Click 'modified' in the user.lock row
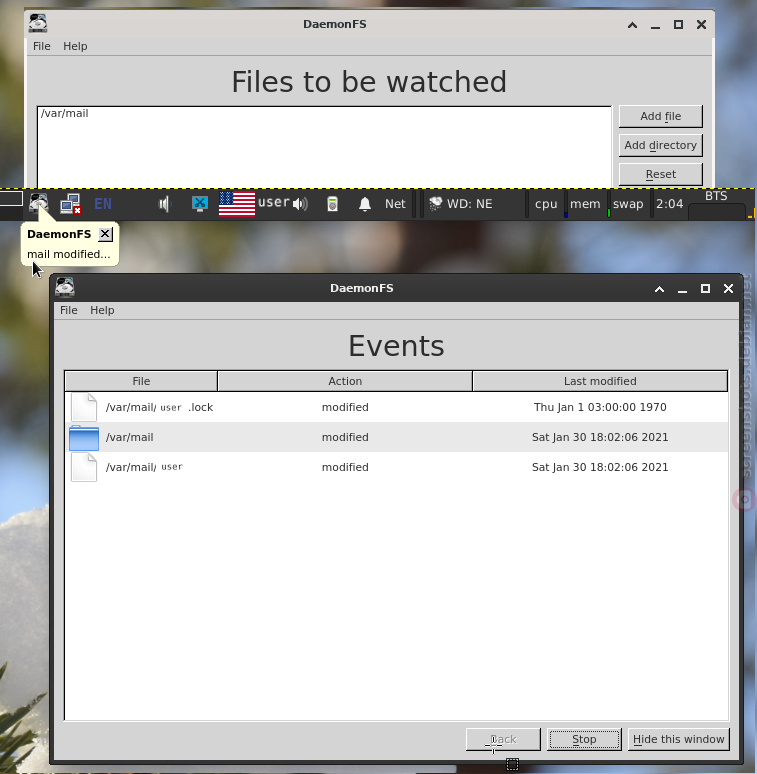 tap(345, 407)
